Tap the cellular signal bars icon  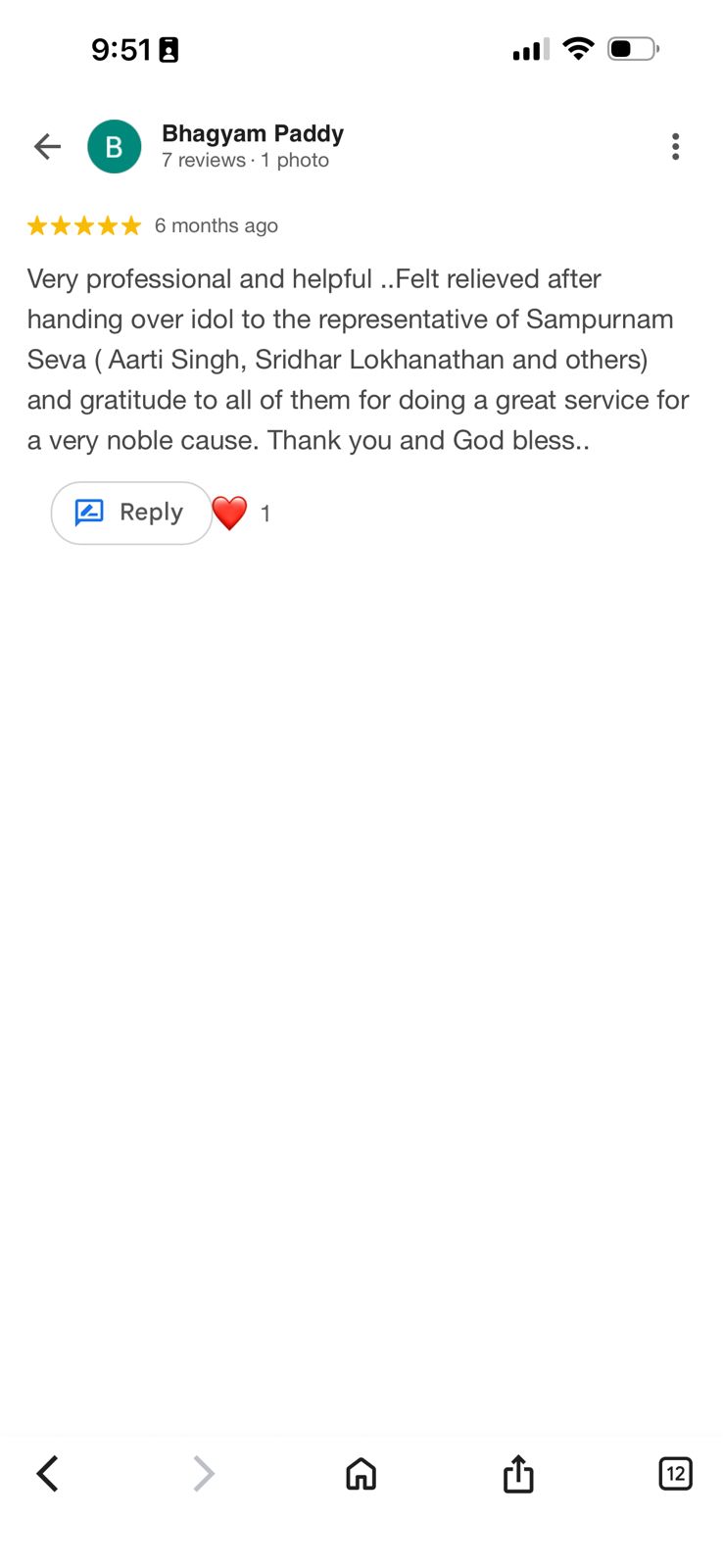click(x=530, y=49)
